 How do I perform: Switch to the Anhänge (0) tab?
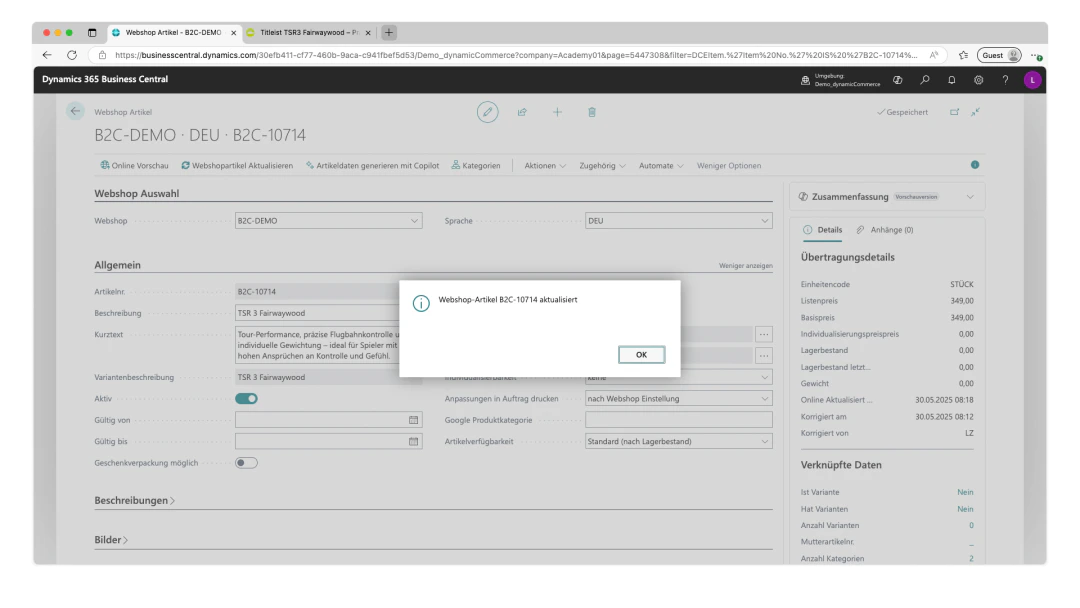click(x=885, y=230)
